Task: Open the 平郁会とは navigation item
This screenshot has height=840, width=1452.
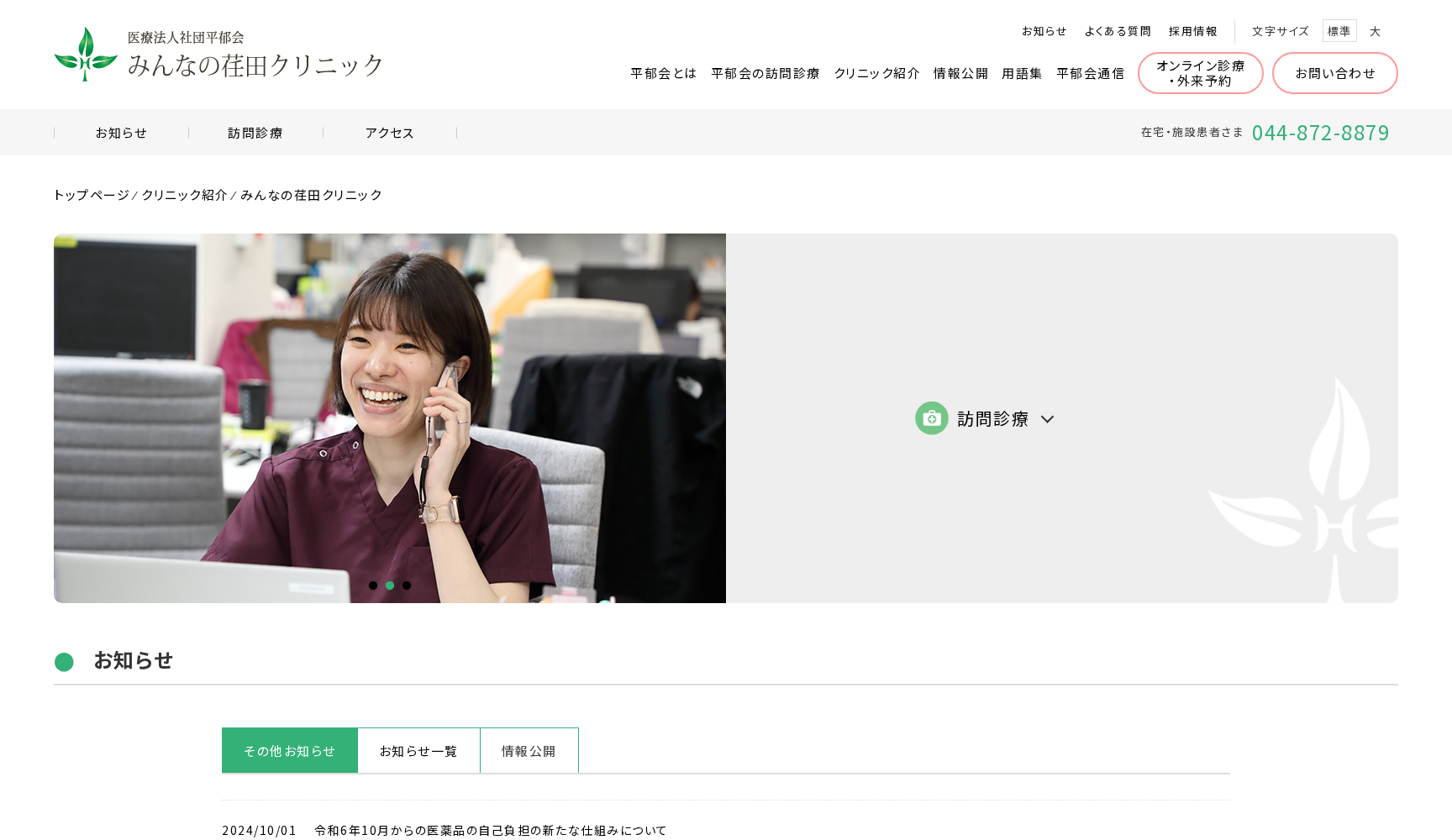Action: (662, 73)
